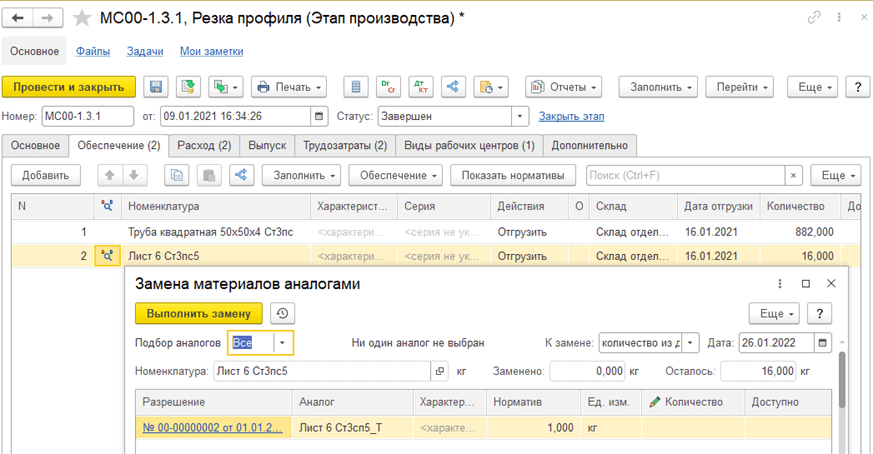Click the Выполнить замену button
873x454 pixels.
pyautogui.click(x=199, y=314)
